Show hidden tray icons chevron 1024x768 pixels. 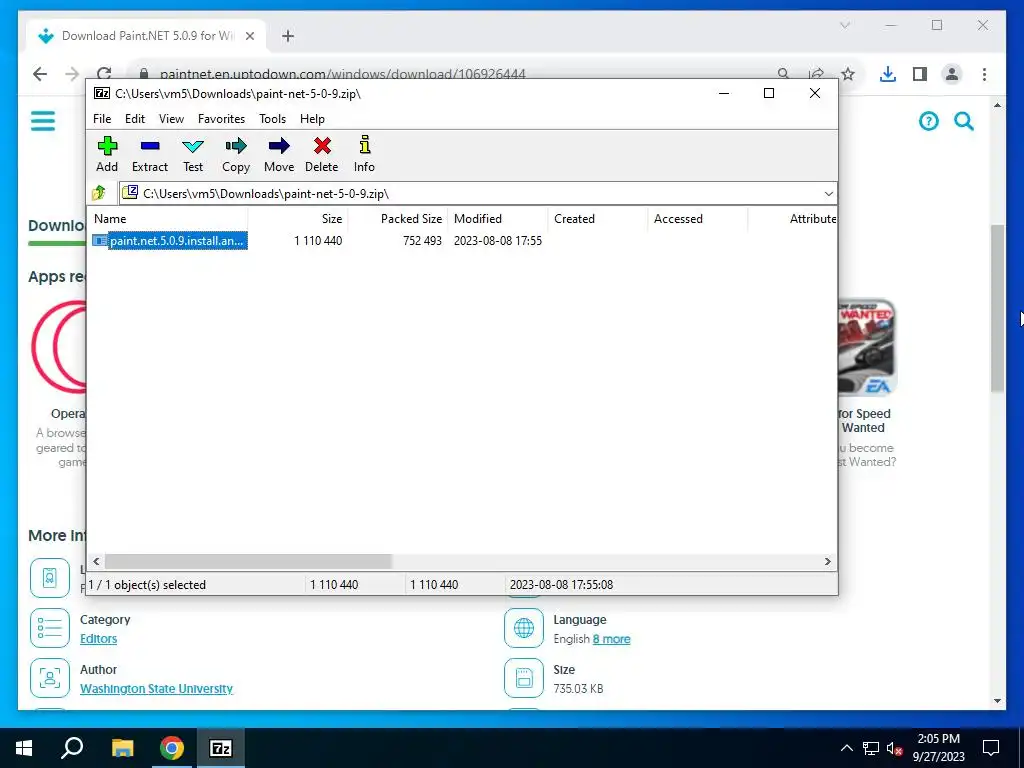tap(846, 748)
